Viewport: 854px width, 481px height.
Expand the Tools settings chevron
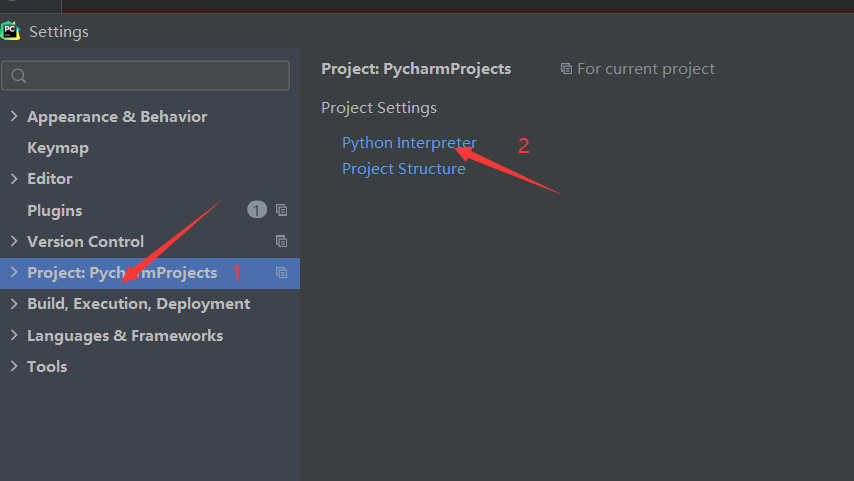coord(14,366)
